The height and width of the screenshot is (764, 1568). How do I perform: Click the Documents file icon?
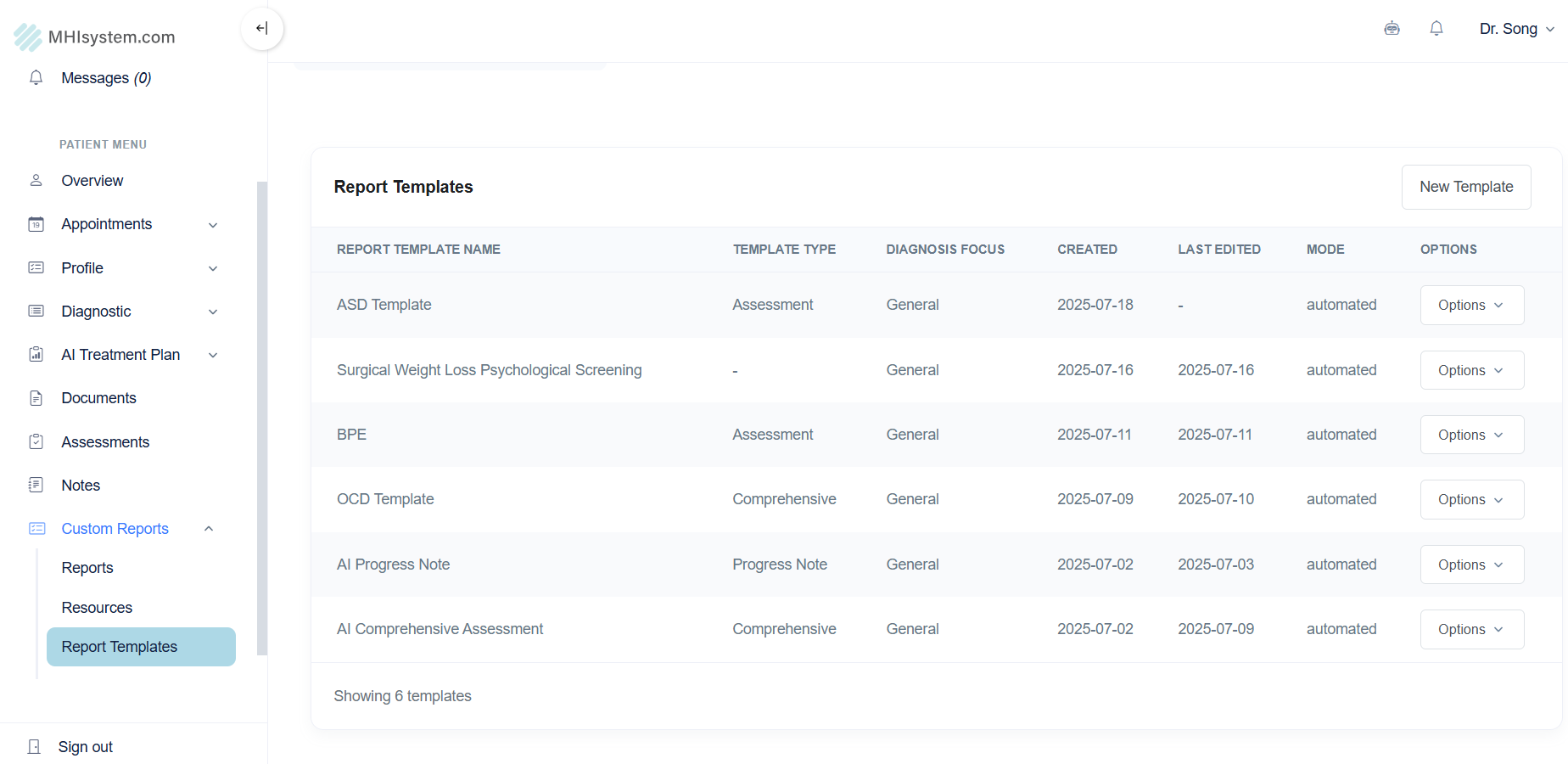(36, 398)
